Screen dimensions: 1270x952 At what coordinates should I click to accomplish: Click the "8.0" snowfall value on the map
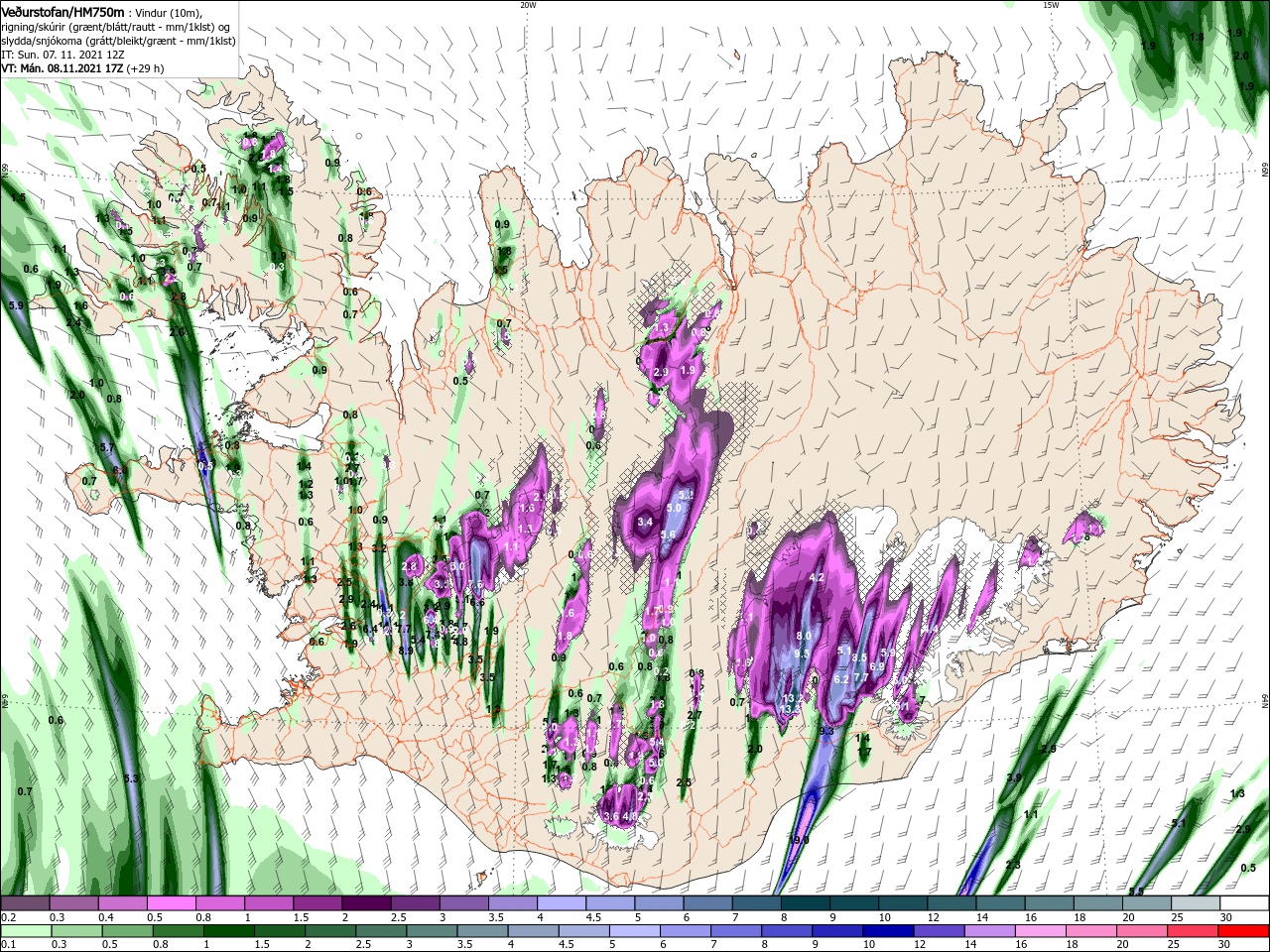tap(805, 636)
